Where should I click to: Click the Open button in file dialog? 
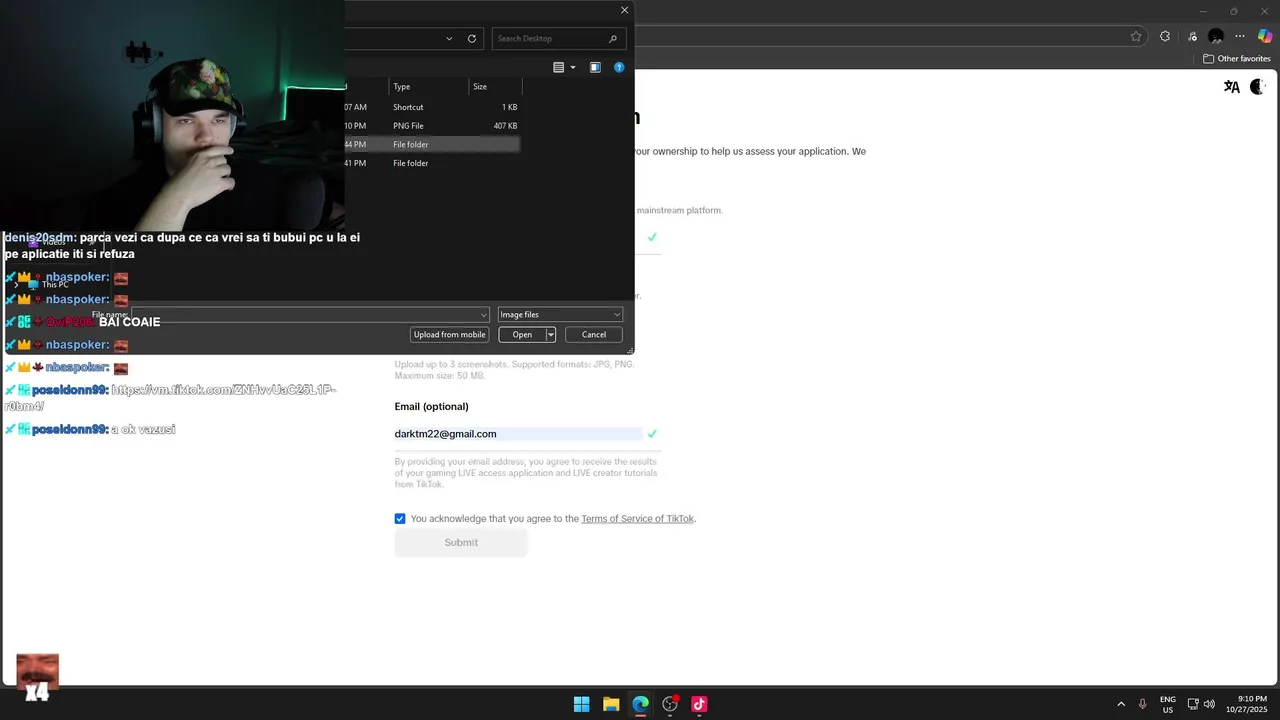pos(522,335)
